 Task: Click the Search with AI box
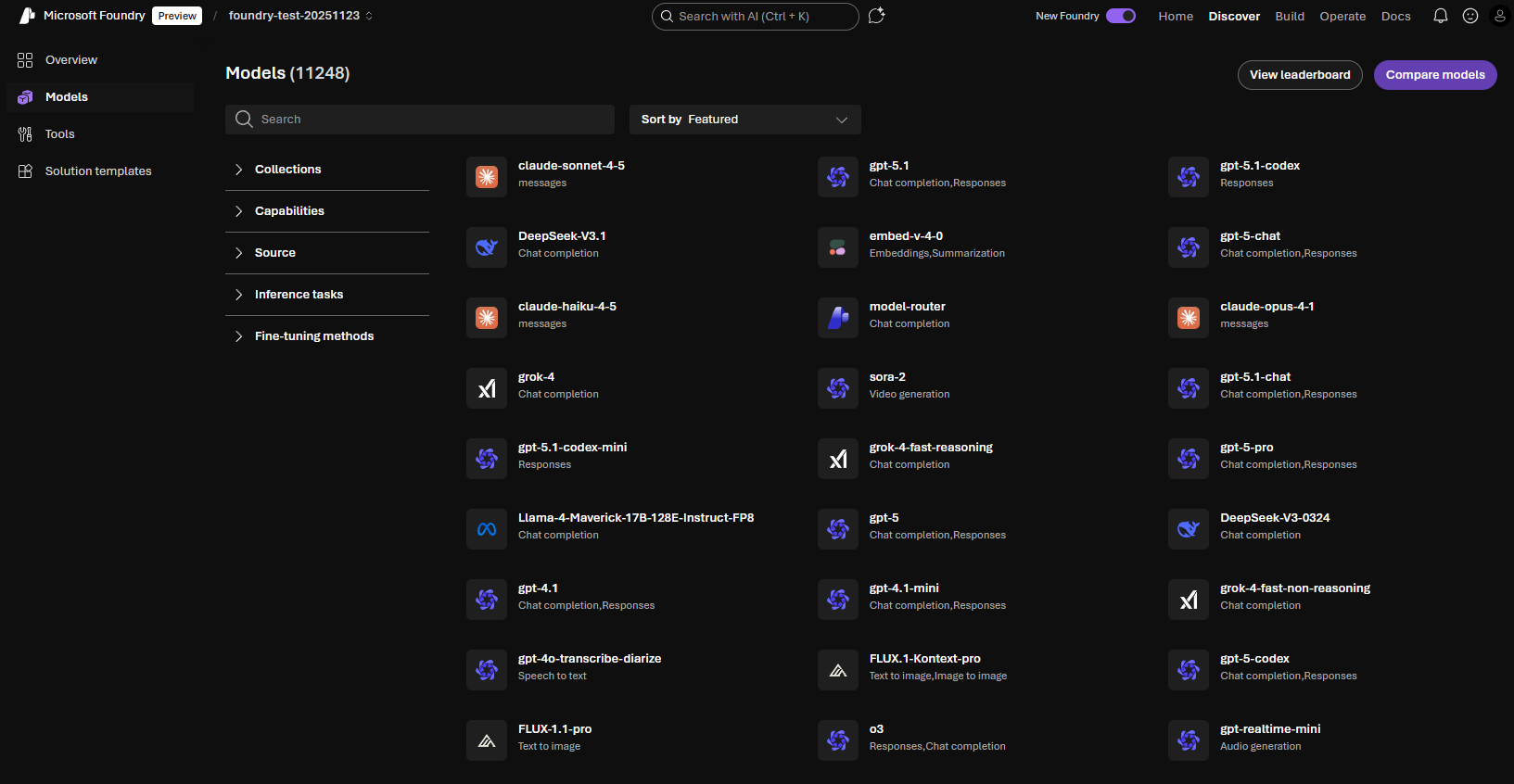coord(756,17)
